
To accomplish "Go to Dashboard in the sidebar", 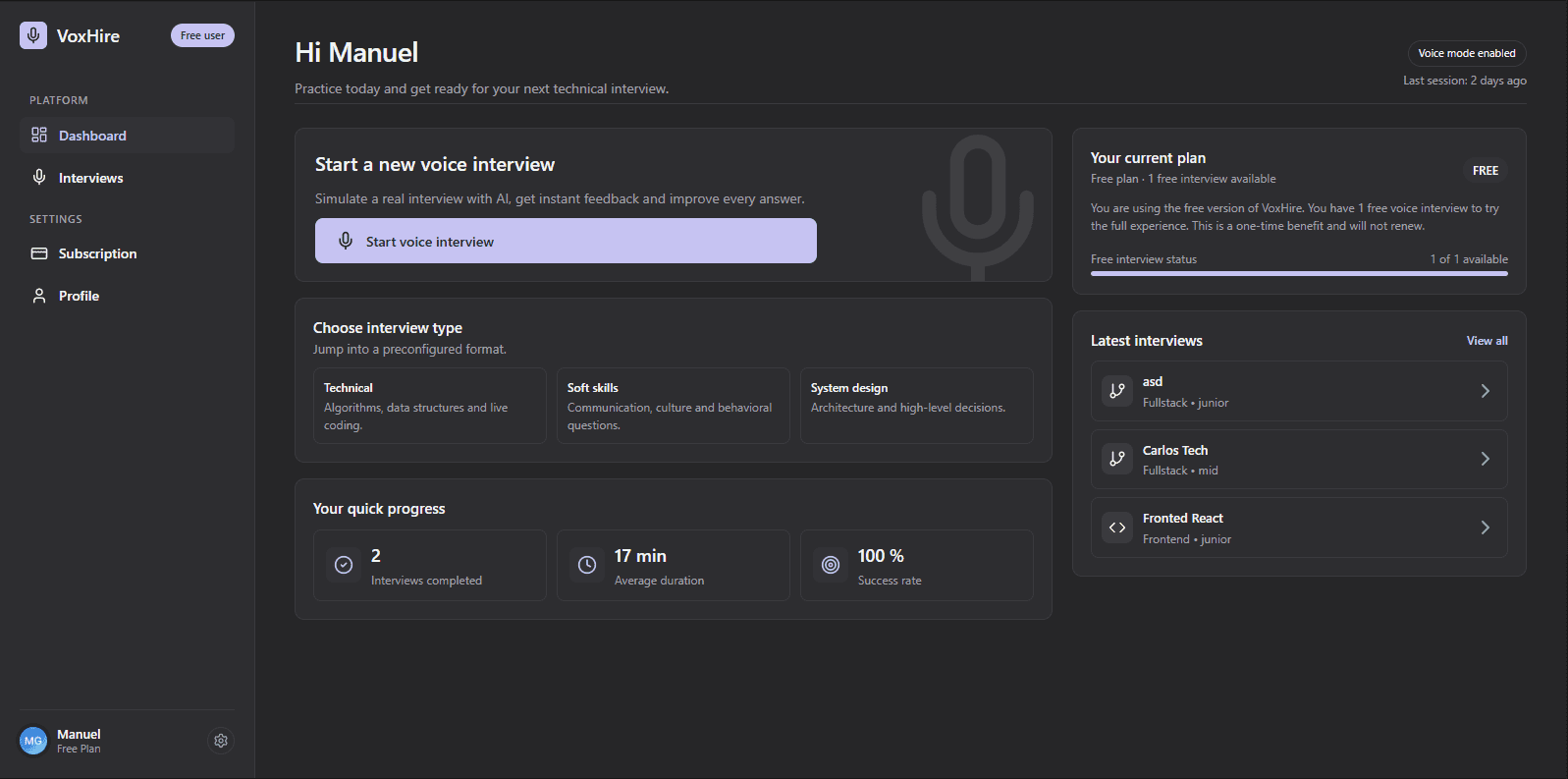I will (127, 136).
